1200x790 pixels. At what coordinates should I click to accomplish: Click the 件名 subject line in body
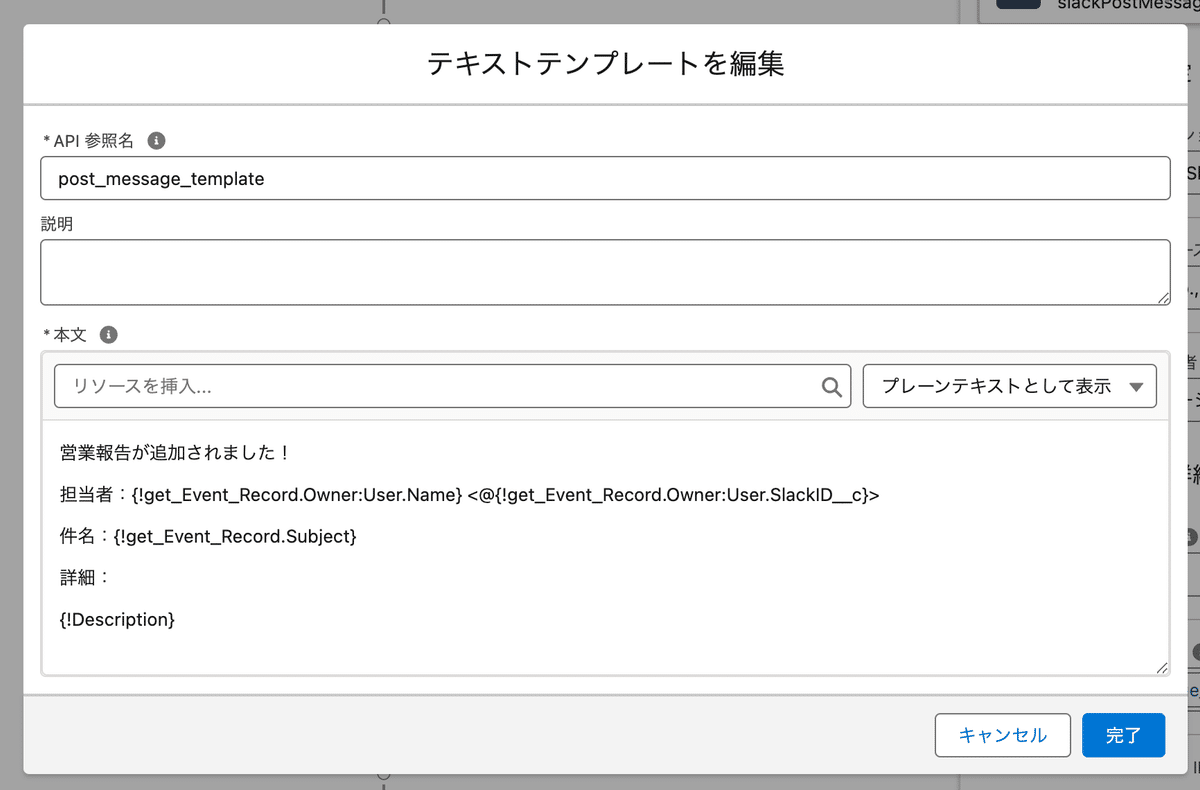click(x=208, y=536)
